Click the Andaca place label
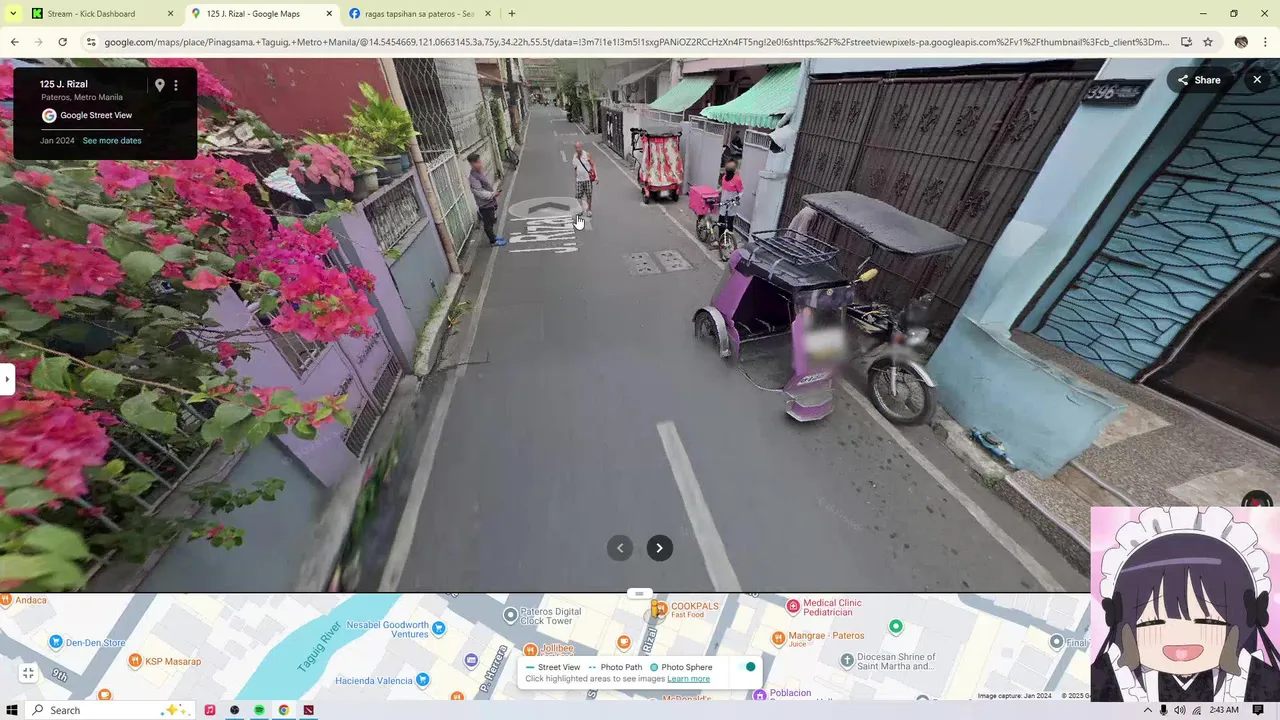 30,600
